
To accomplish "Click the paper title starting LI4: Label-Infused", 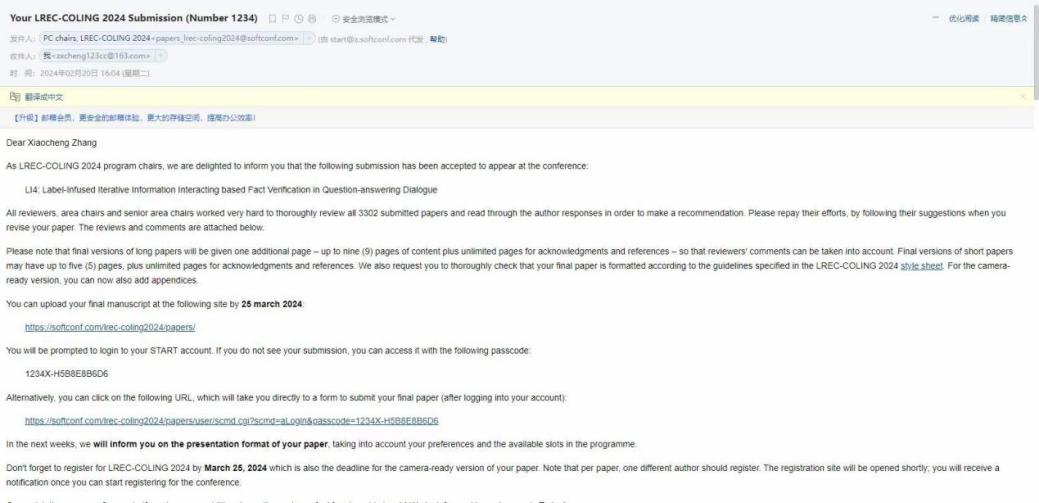I will [231, 190].
